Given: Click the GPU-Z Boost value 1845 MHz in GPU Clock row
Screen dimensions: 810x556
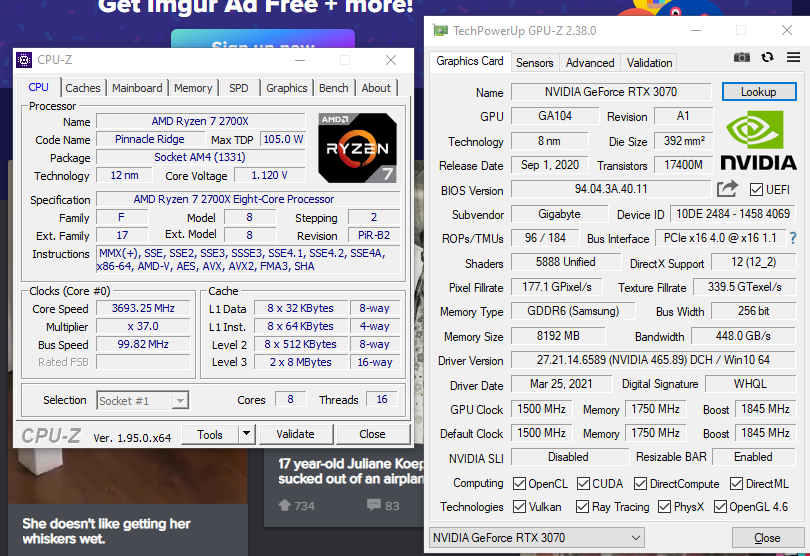Looking at the screenshot, I should pos(766,409).
